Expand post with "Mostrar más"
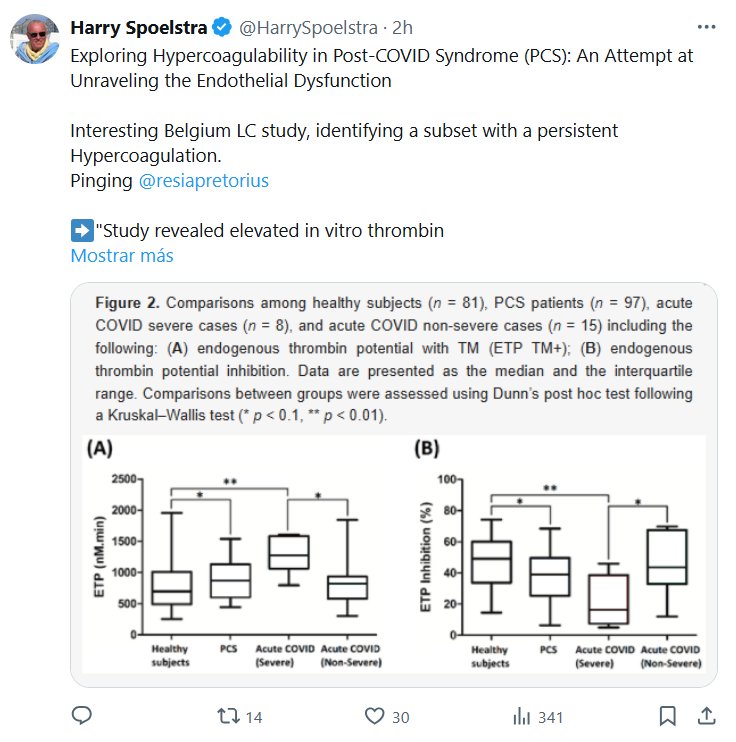Viewport: 736px width, 742px height. pos(121,256)
